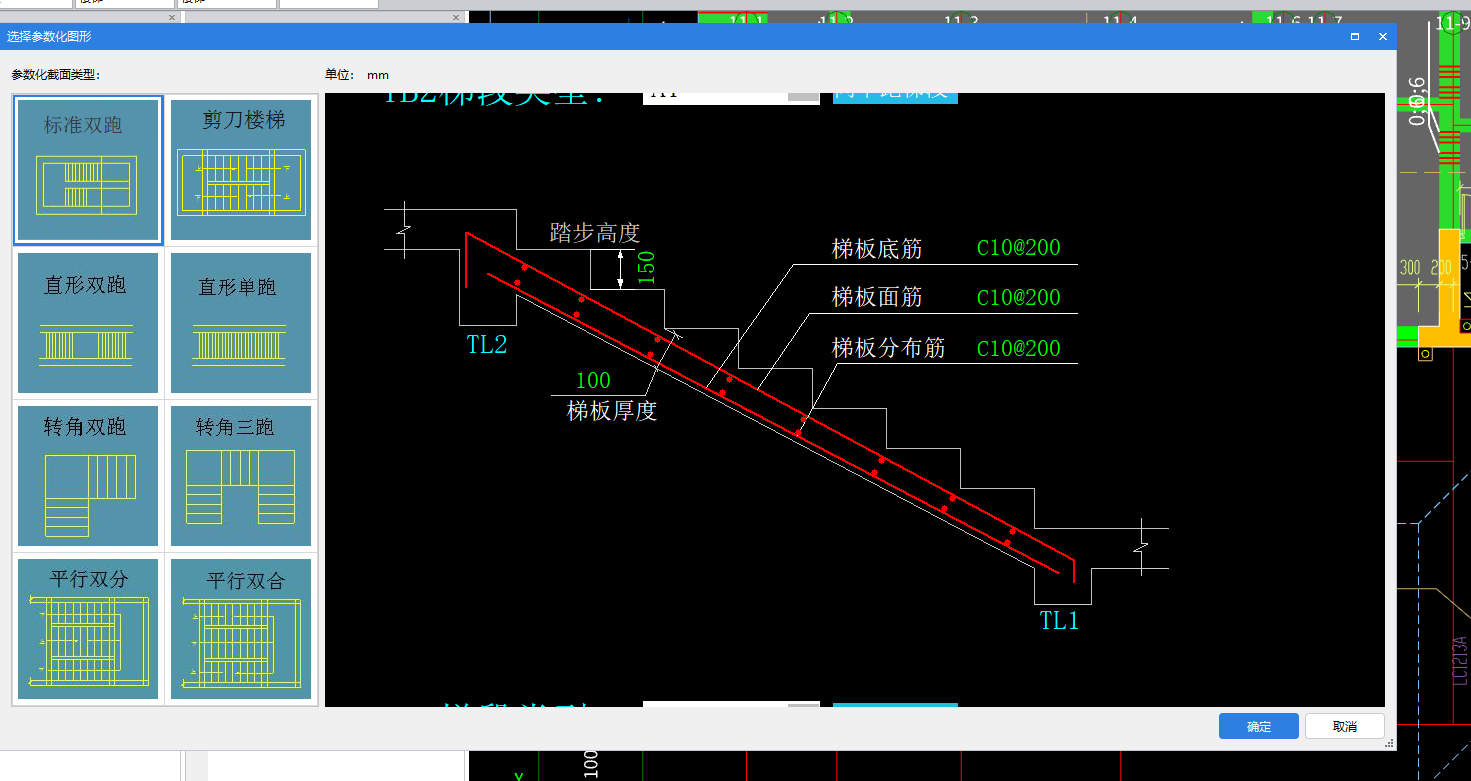Edit the 梯板底筋 value C10@200
This screenshot has width=1471, height=781.
click(x=1018, y=248)
